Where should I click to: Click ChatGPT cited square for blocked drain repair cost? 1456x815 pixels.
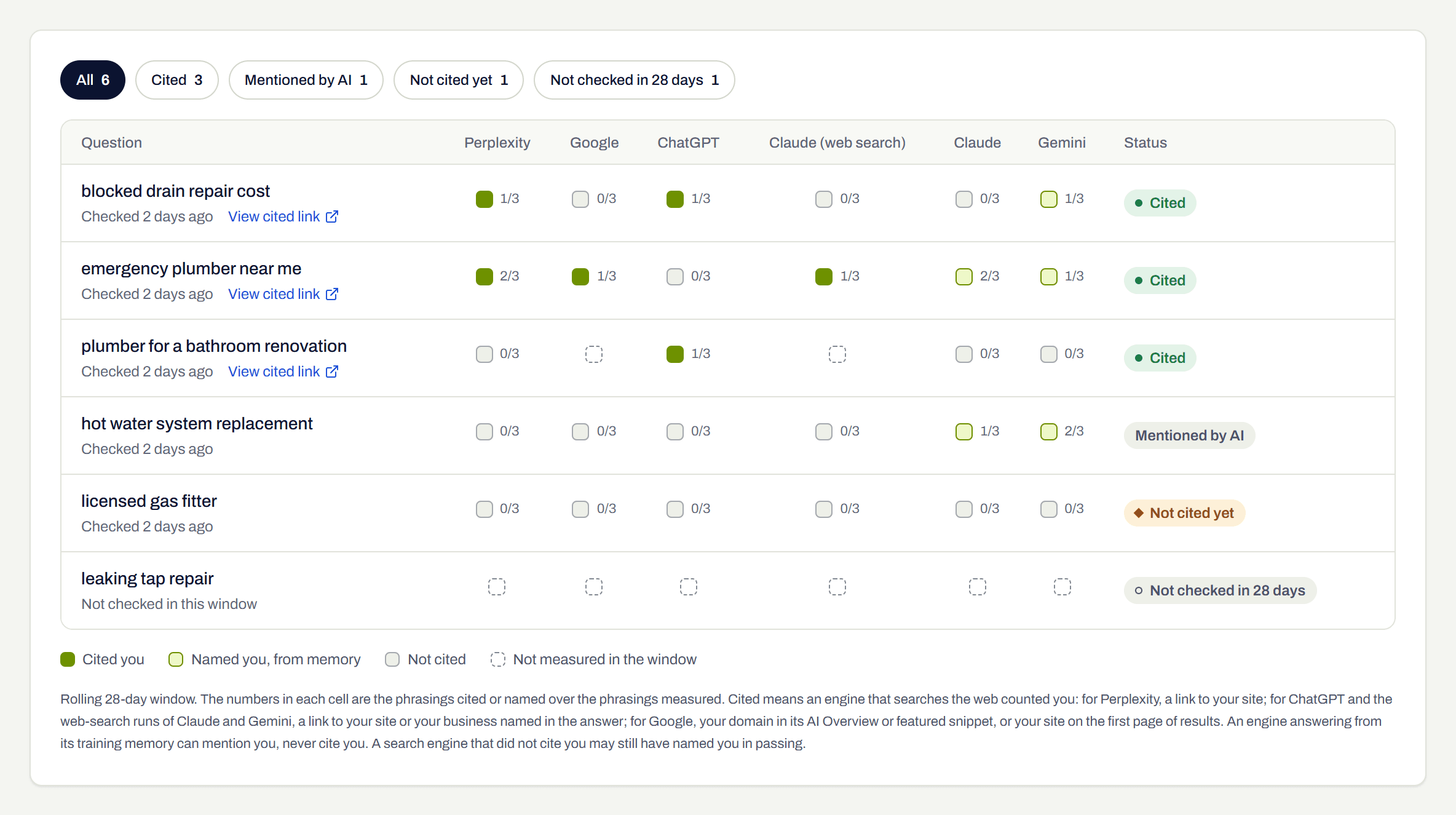pos(675,199)
